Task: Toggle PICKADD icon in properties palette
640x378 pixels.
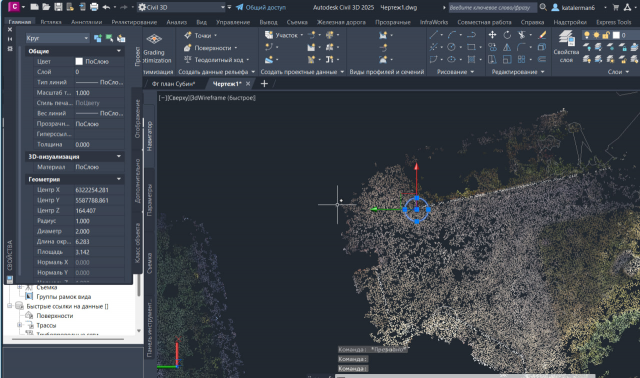Action: (x=98, y=38)
